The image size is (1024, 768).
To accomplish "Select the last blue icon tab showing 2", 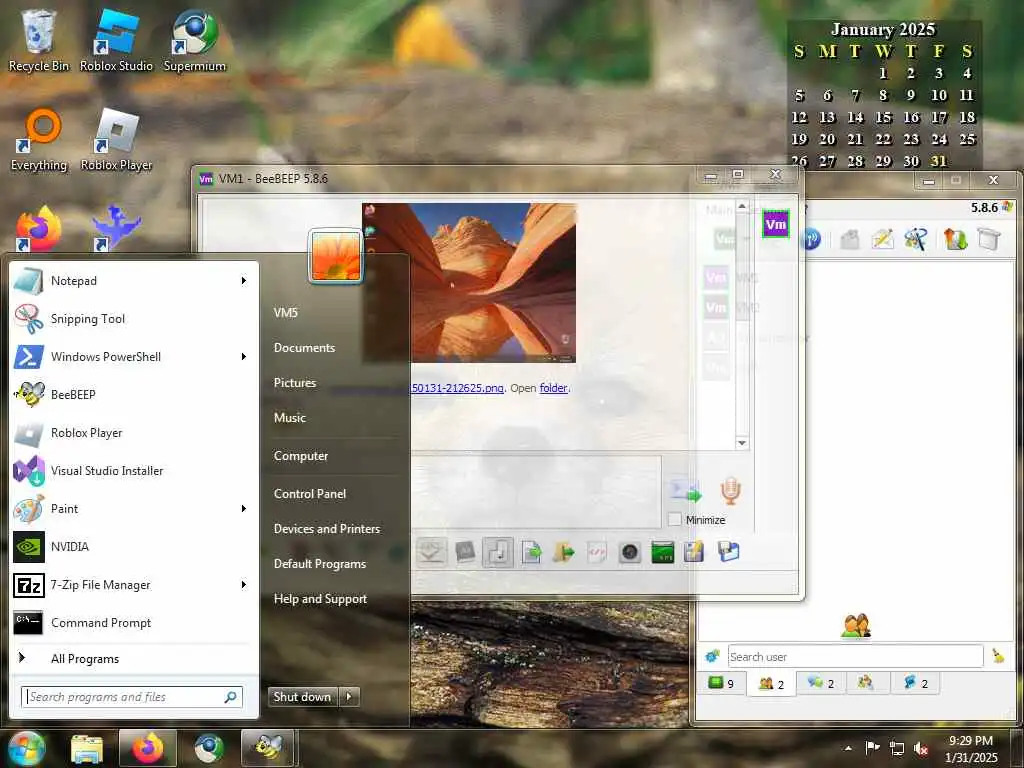I will [915, 684].
